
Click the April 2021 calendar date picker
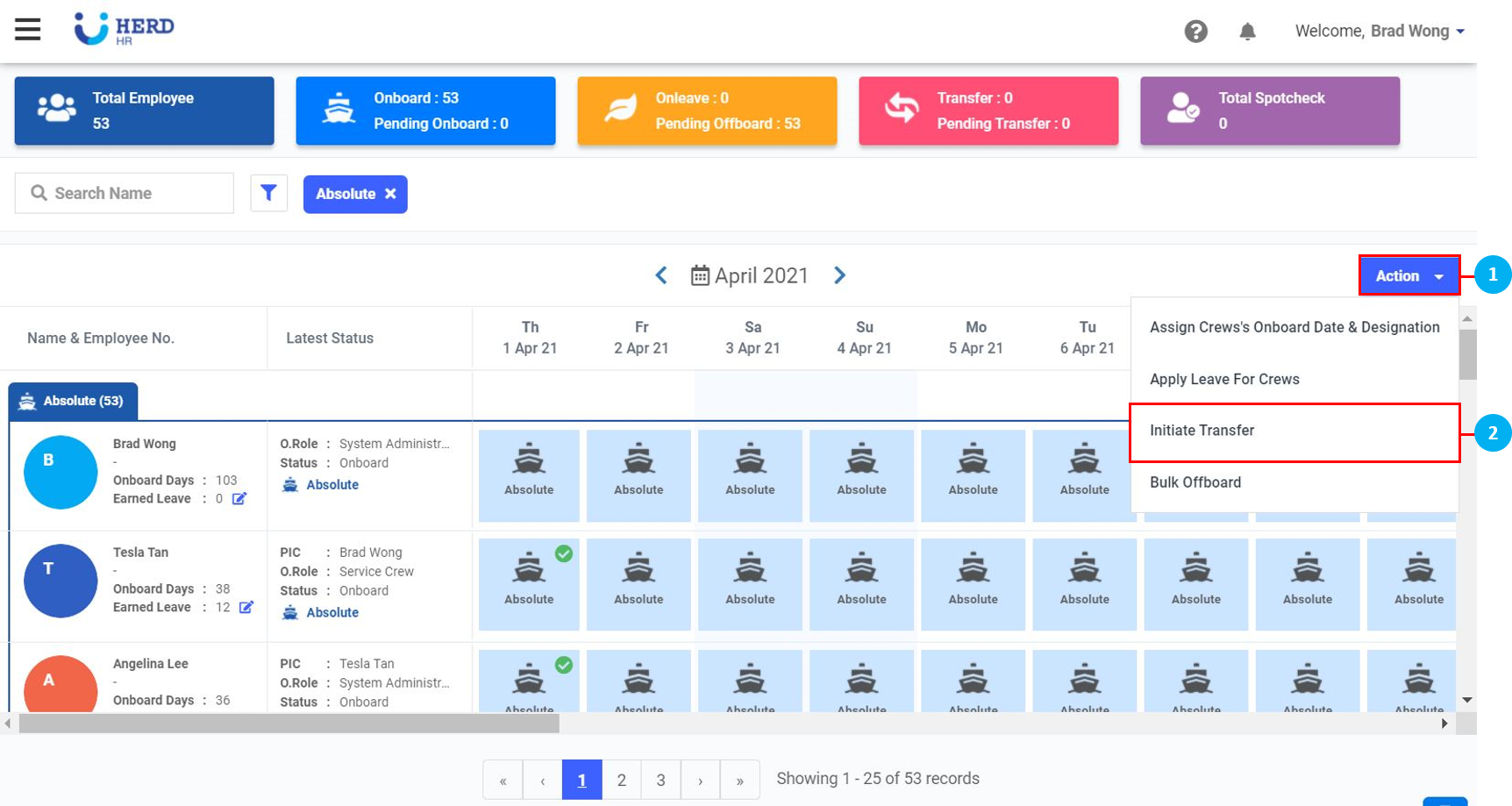coord(750,275)
